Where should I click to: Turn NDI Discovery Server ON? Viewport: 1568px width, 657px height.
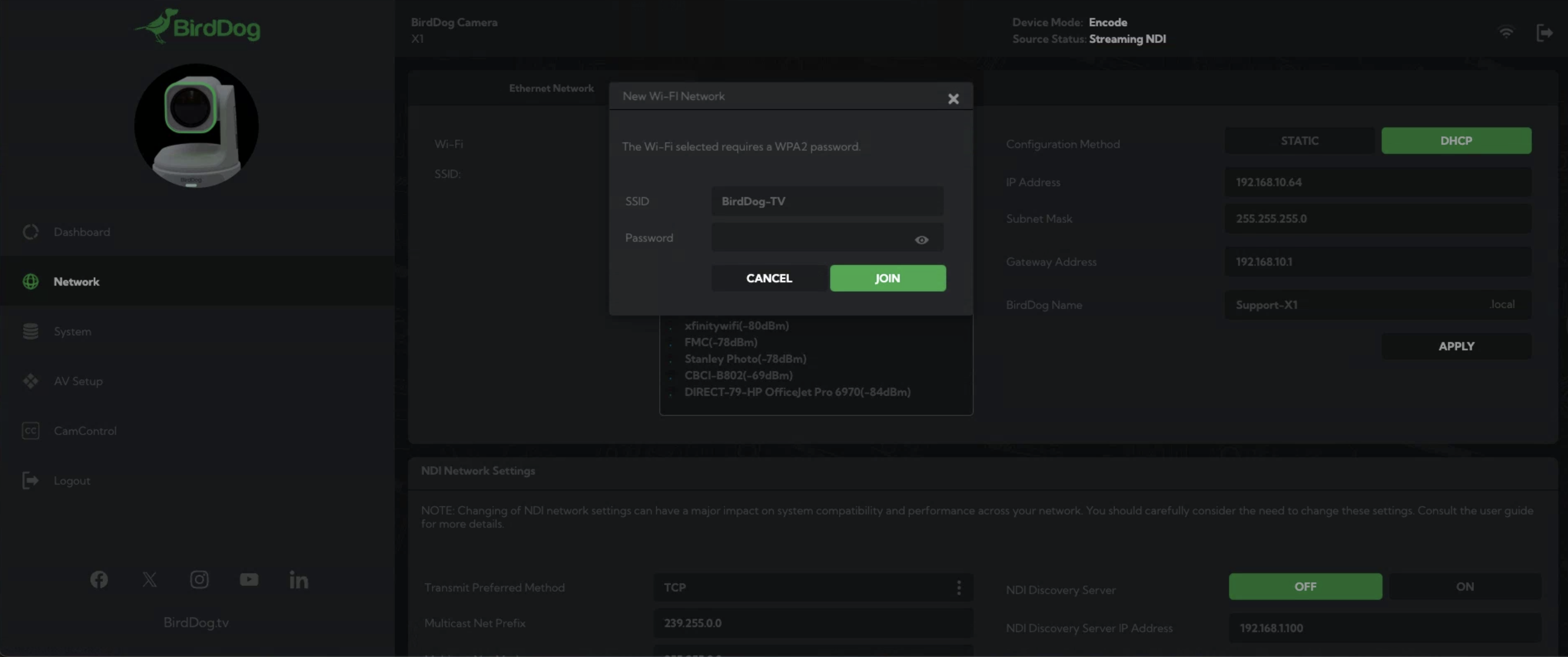click(1465, 586)
